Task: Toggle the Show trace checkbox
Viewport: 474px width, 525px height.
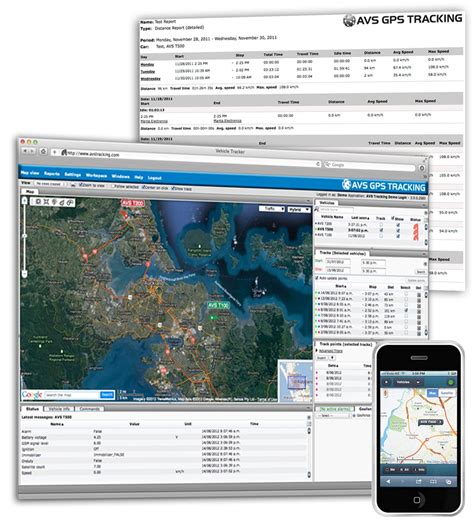Action: (173, 189)
